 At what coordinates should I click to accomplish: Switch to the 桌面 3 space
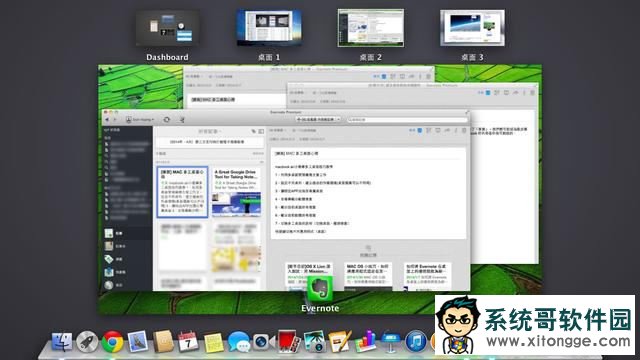click(472, 28)
